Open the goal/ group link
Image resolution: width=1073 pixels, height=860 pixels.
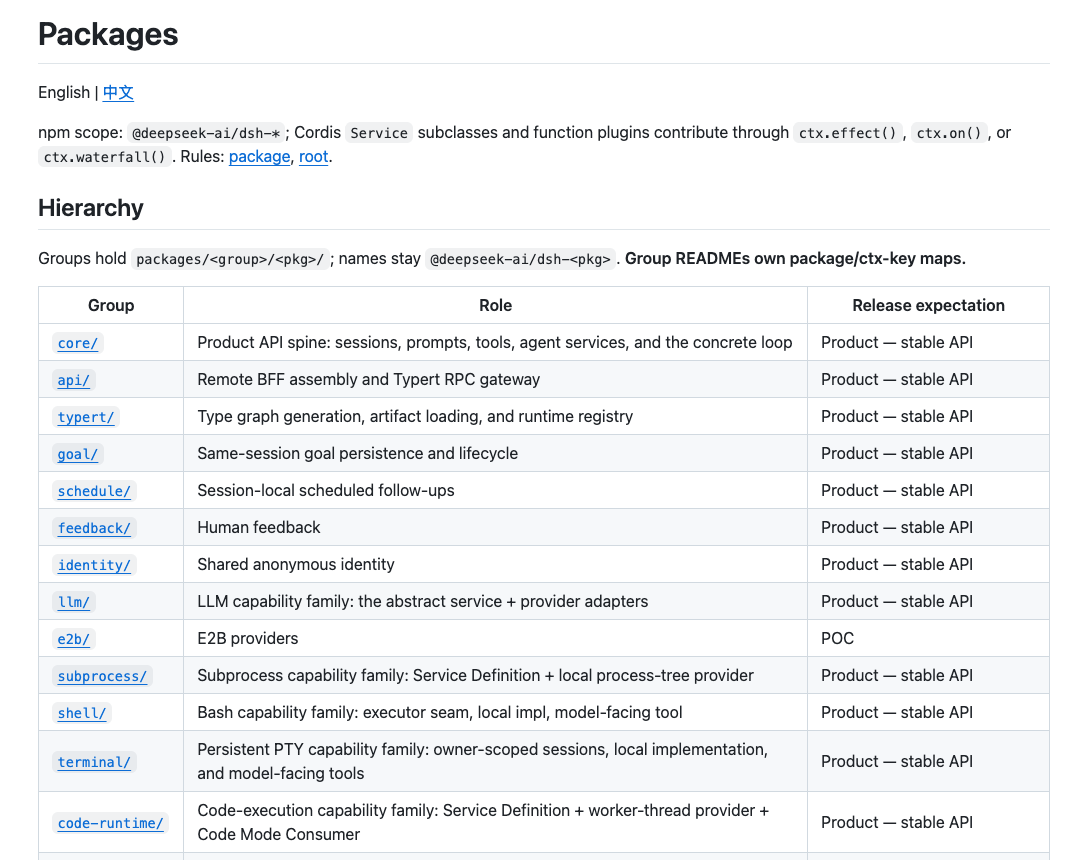(x=77, y=454)
